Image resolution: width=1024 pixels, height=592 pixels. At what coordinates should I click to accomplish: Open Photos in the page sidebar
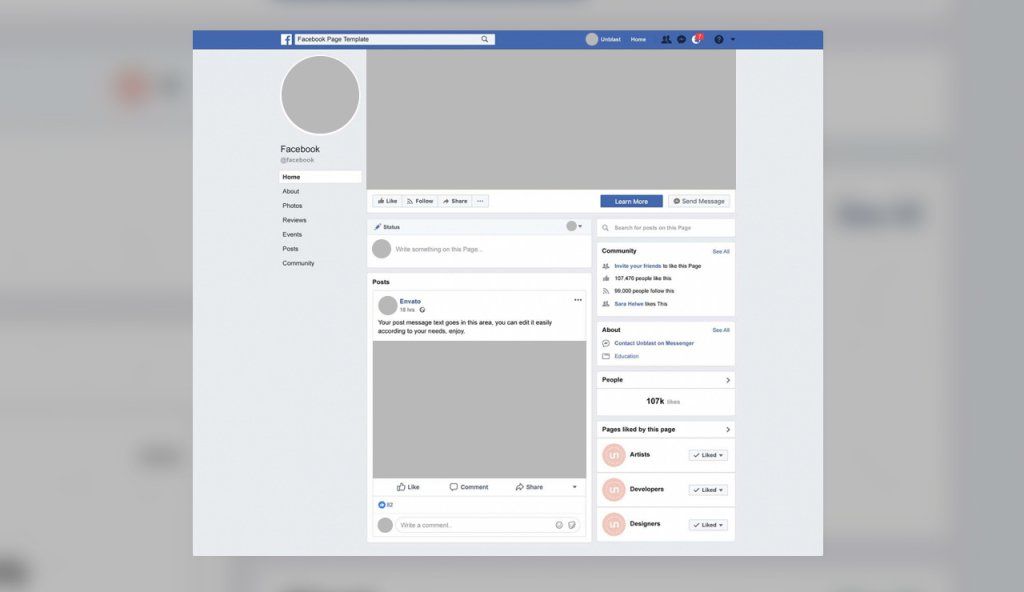point(292,206)
